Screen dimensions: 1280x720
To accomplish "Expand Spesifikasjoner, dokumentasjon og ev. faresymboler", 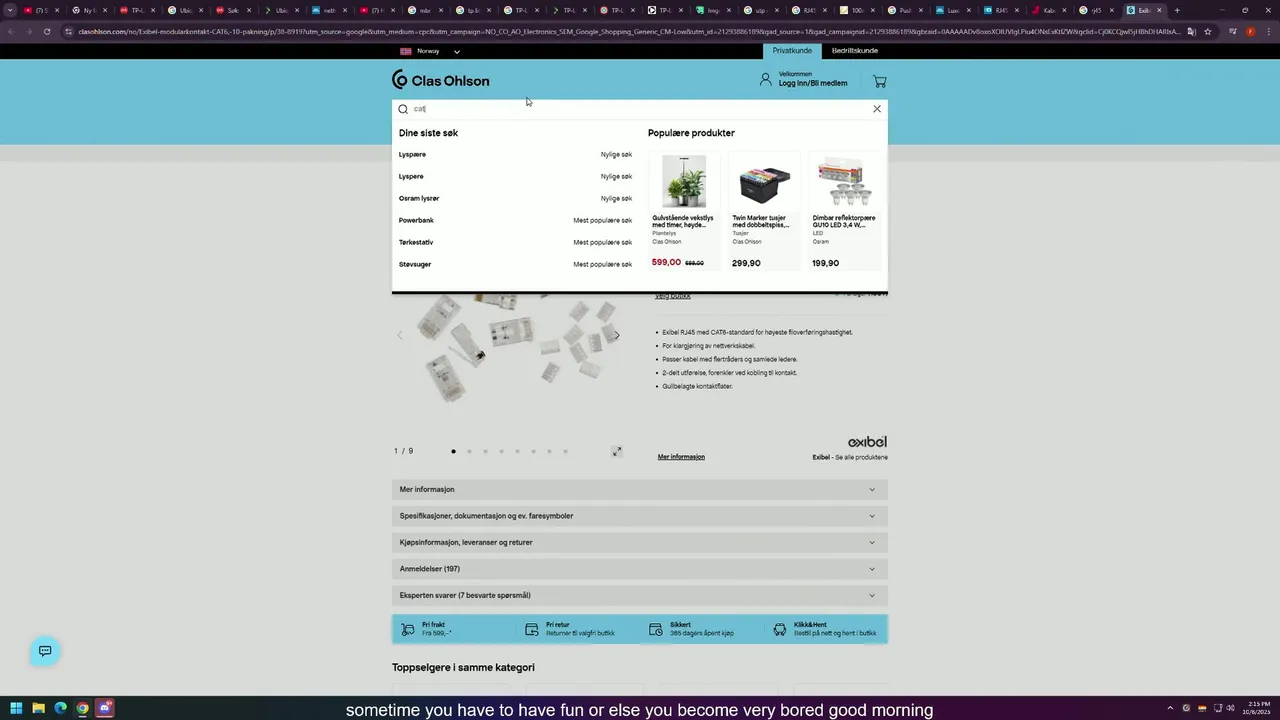I will [640, 516].
